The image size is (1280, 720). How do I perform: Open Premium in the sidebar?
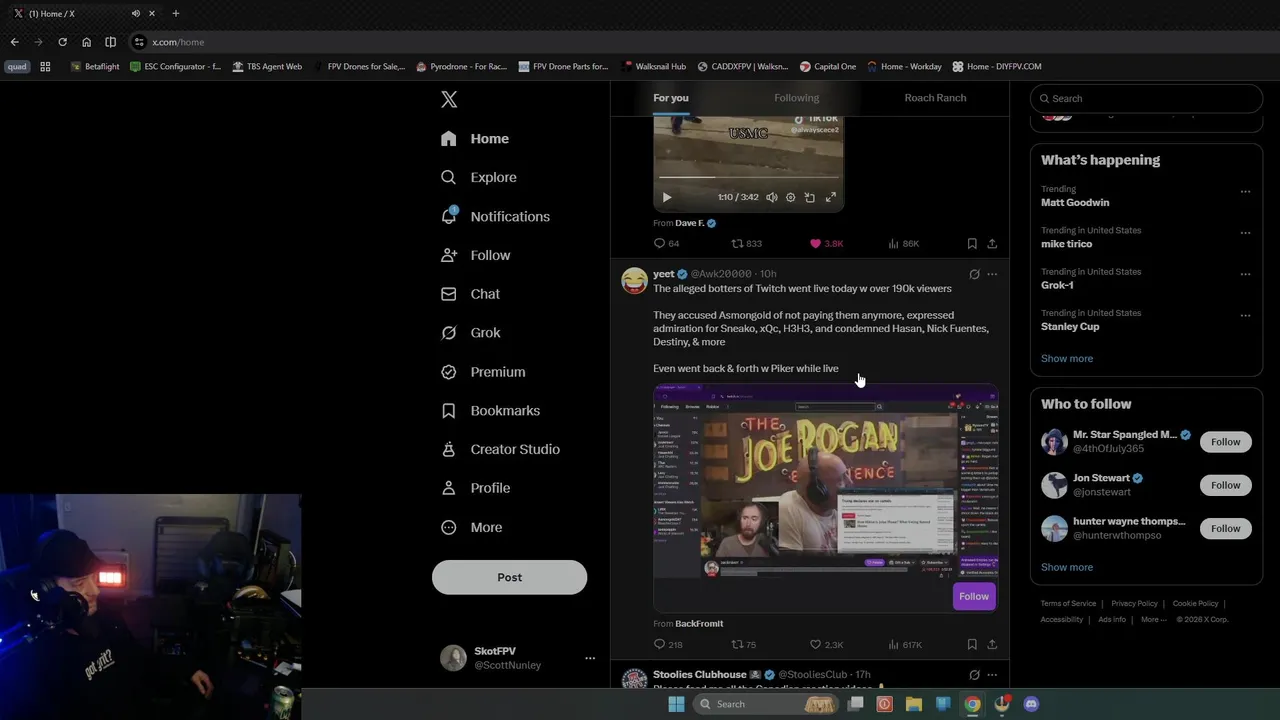coord(483,372)
